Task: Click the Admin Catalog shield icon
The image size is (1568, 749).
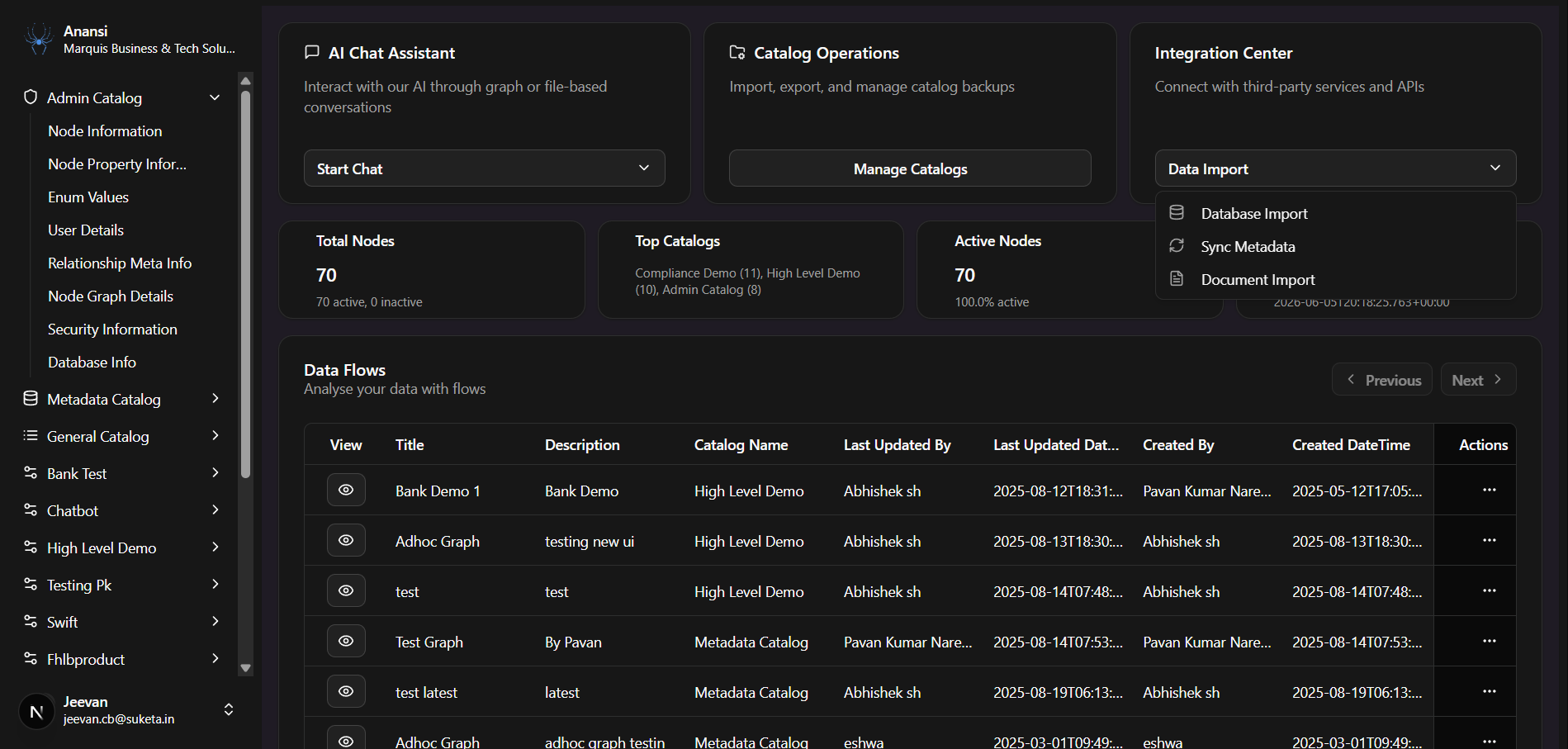Action: point(31,97)
